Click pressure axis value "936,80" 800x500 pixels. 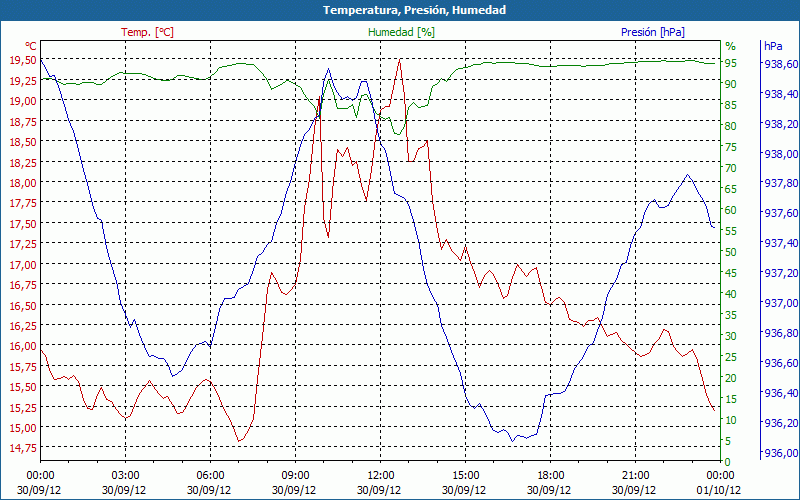[x=780, y=333]
